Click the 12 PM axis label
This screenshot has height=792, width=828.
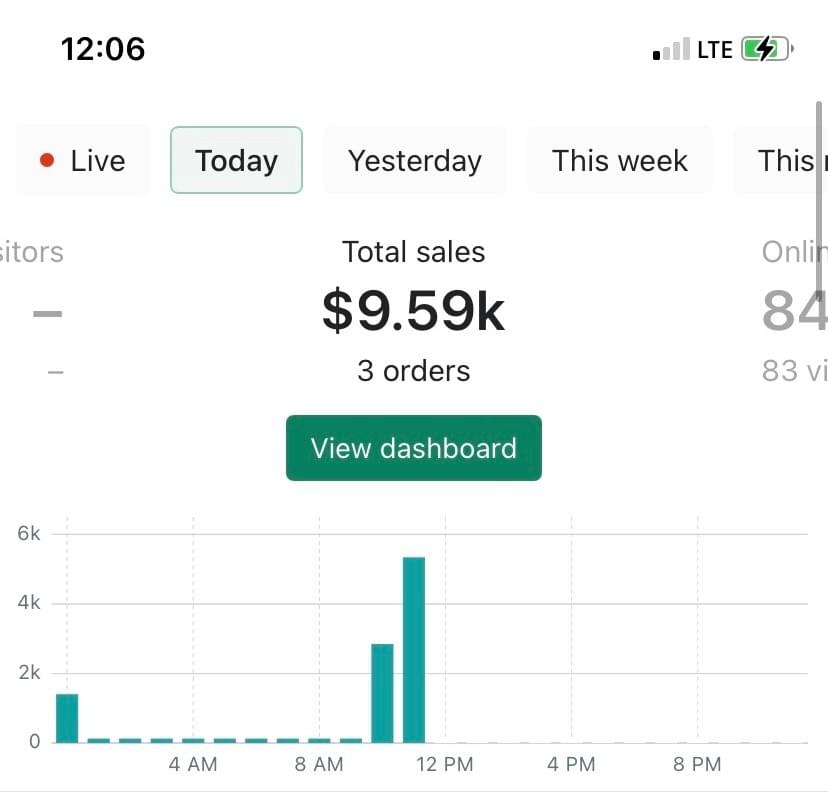(x=445, y=765)
